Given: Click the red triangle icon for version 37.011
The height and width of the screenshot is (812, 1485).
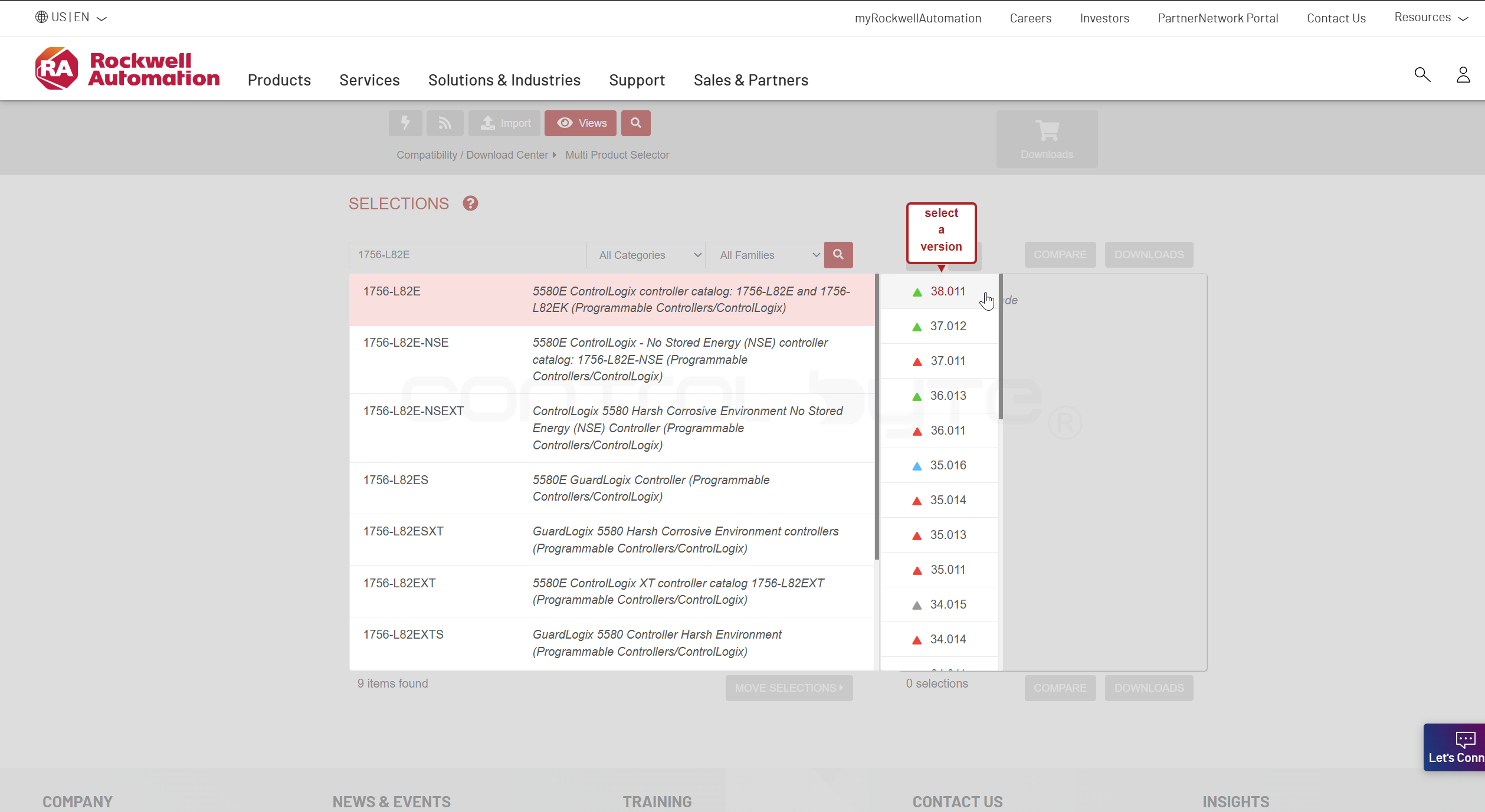Looking at the screenshot, I should [917, 361].
